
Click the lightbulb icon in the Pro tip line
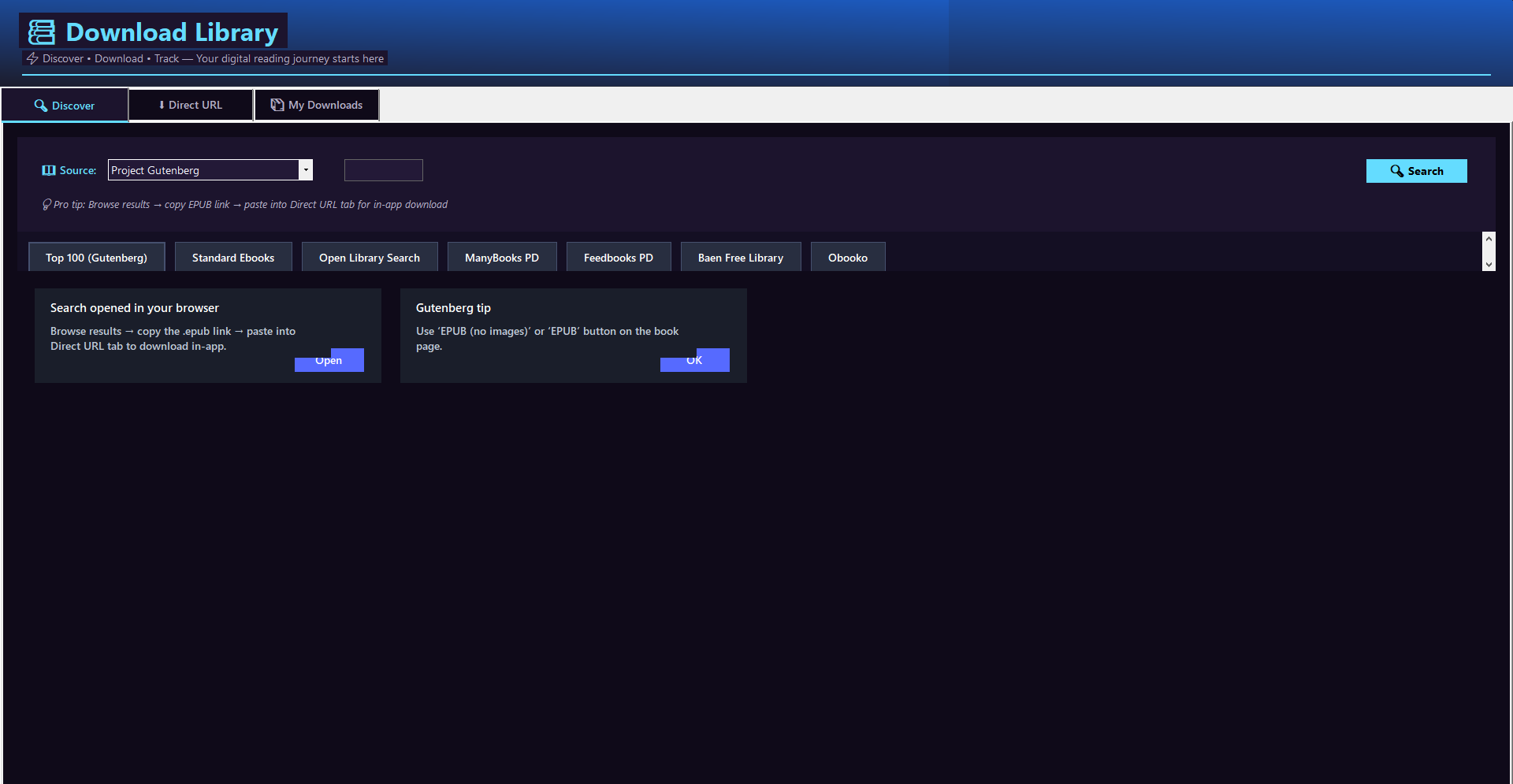(x=46, y=204)
